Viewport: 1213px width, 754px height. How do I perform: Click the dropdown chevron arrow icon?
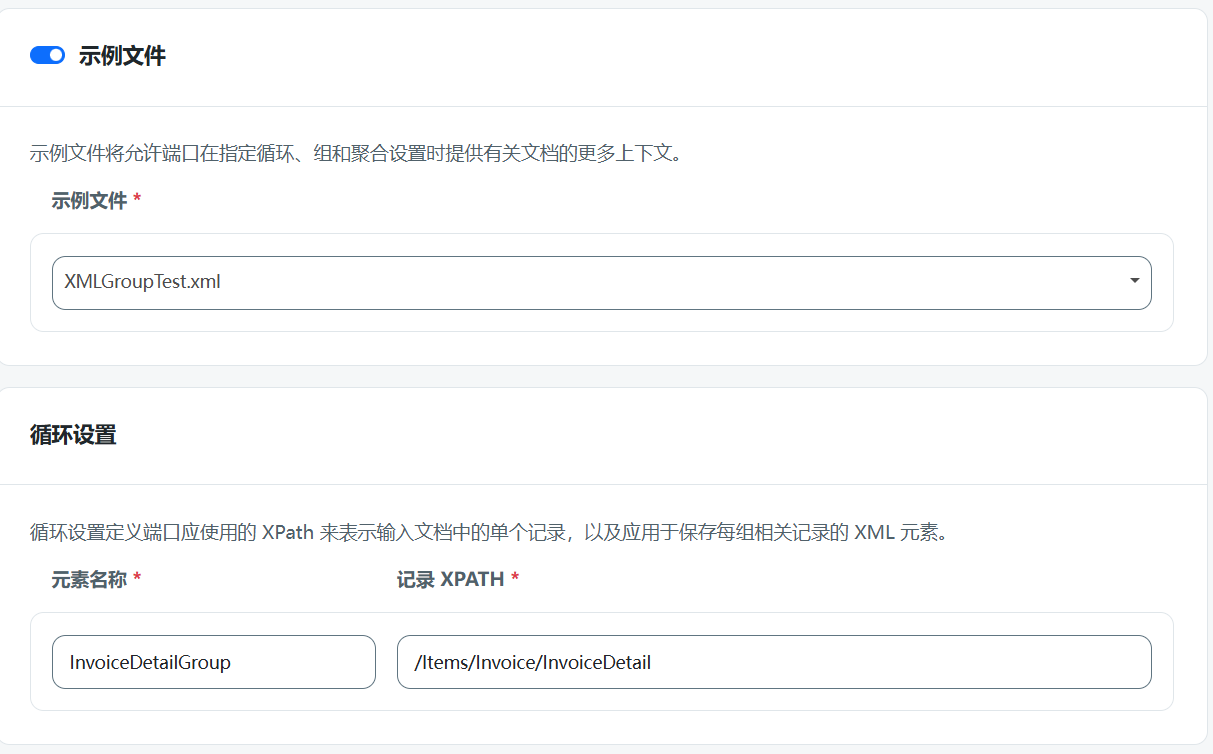(1135, 283)
